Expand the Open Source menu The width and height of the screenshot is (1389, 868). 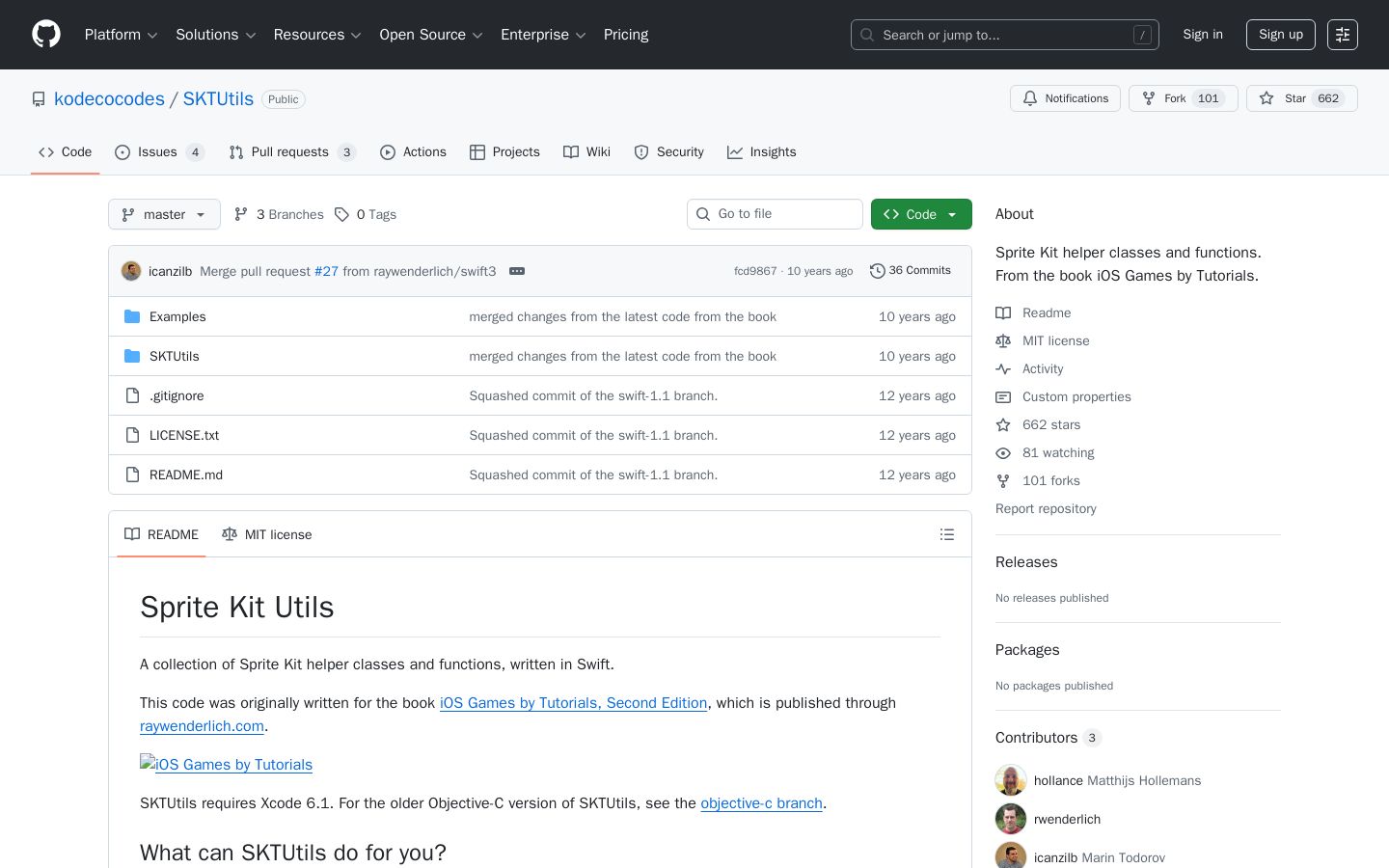click(431, 35)
